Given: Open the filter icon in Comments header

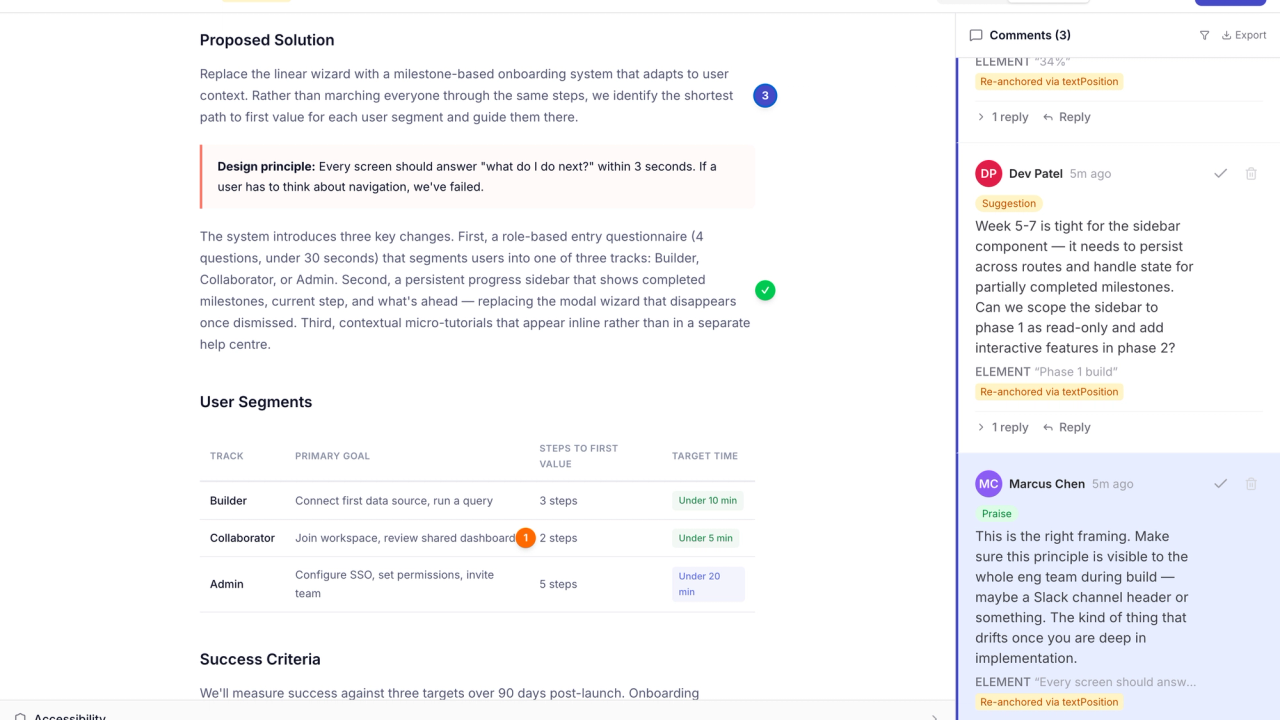Looking at the screenshot, I should (1204, 35).
